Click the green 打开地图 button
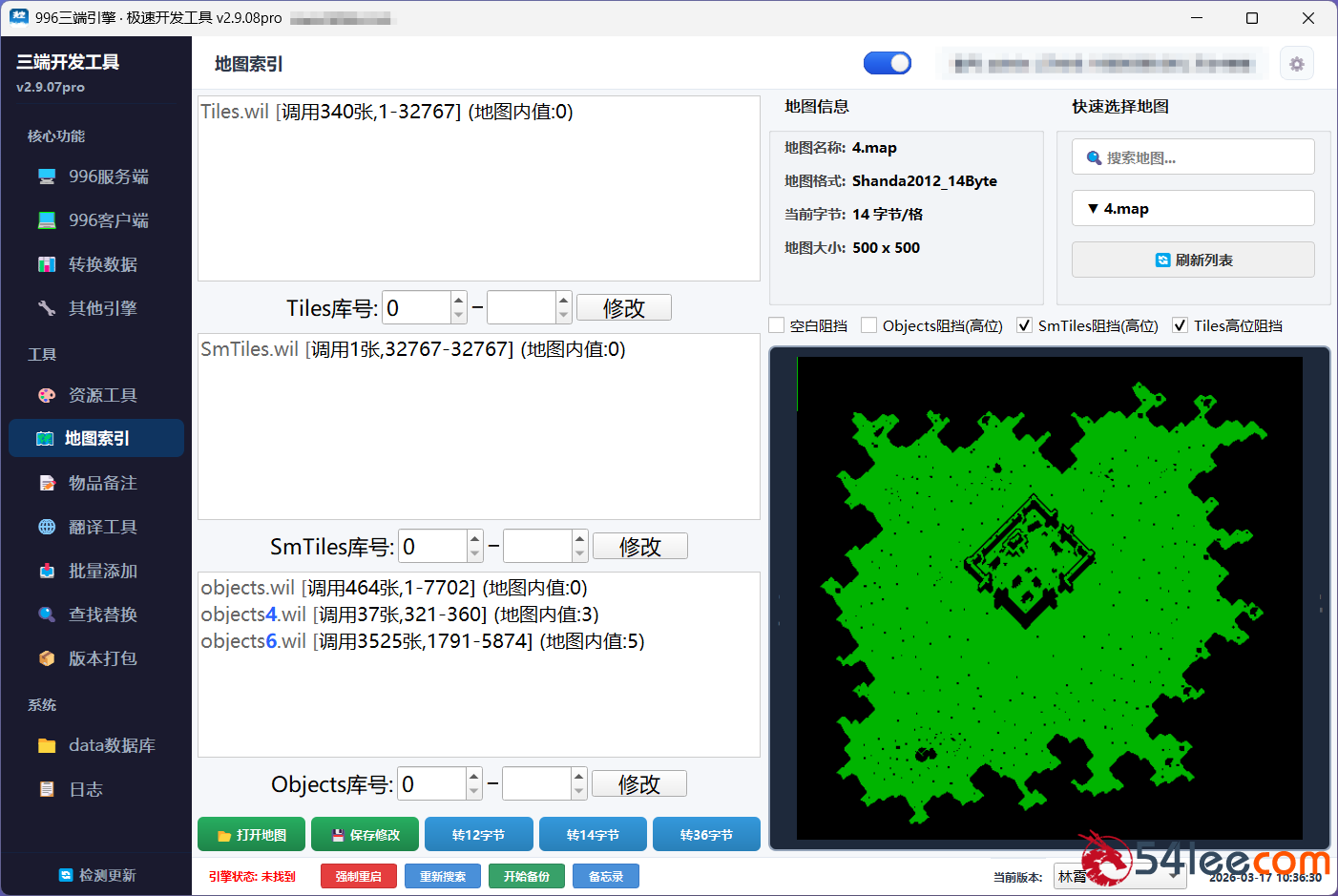The height and width of the screenshot is (896, 1338). coord(251,835)
